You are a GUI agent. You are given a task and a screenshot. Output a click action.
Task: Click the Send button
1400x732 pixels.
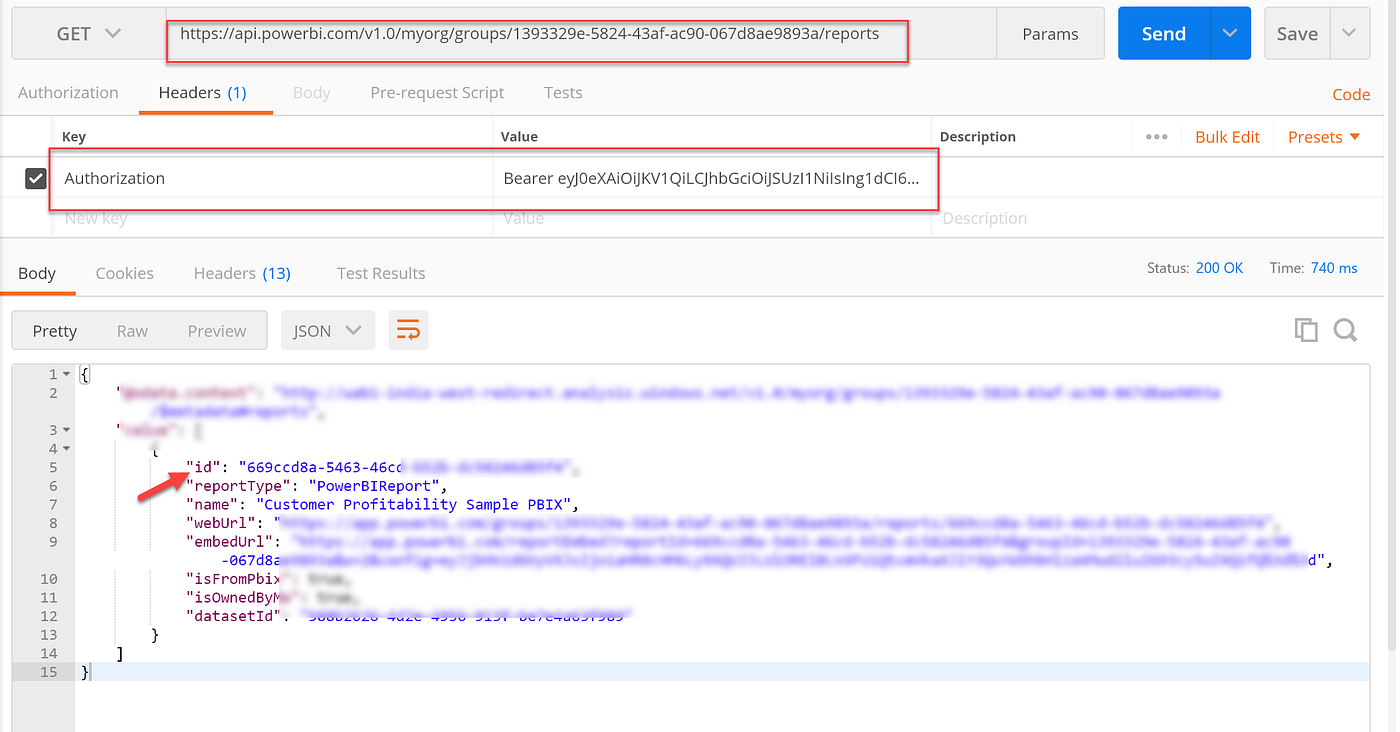1163,32
